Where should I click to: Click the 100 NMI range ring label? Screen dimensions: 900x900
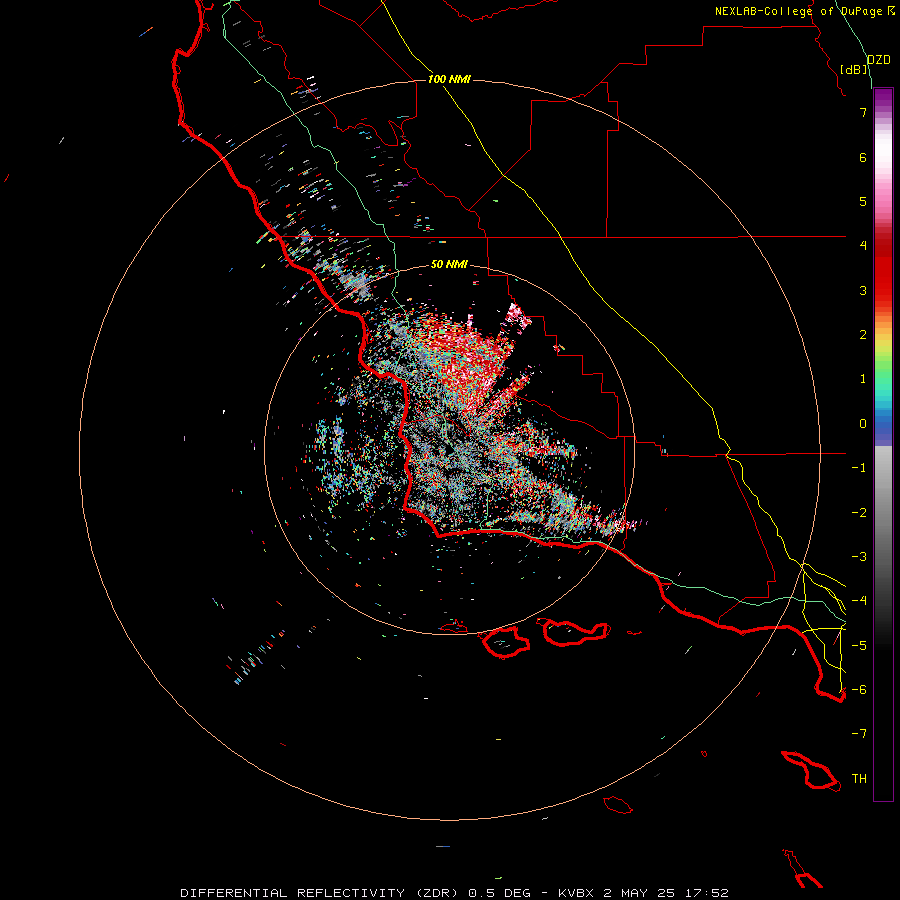pos(449,79)
